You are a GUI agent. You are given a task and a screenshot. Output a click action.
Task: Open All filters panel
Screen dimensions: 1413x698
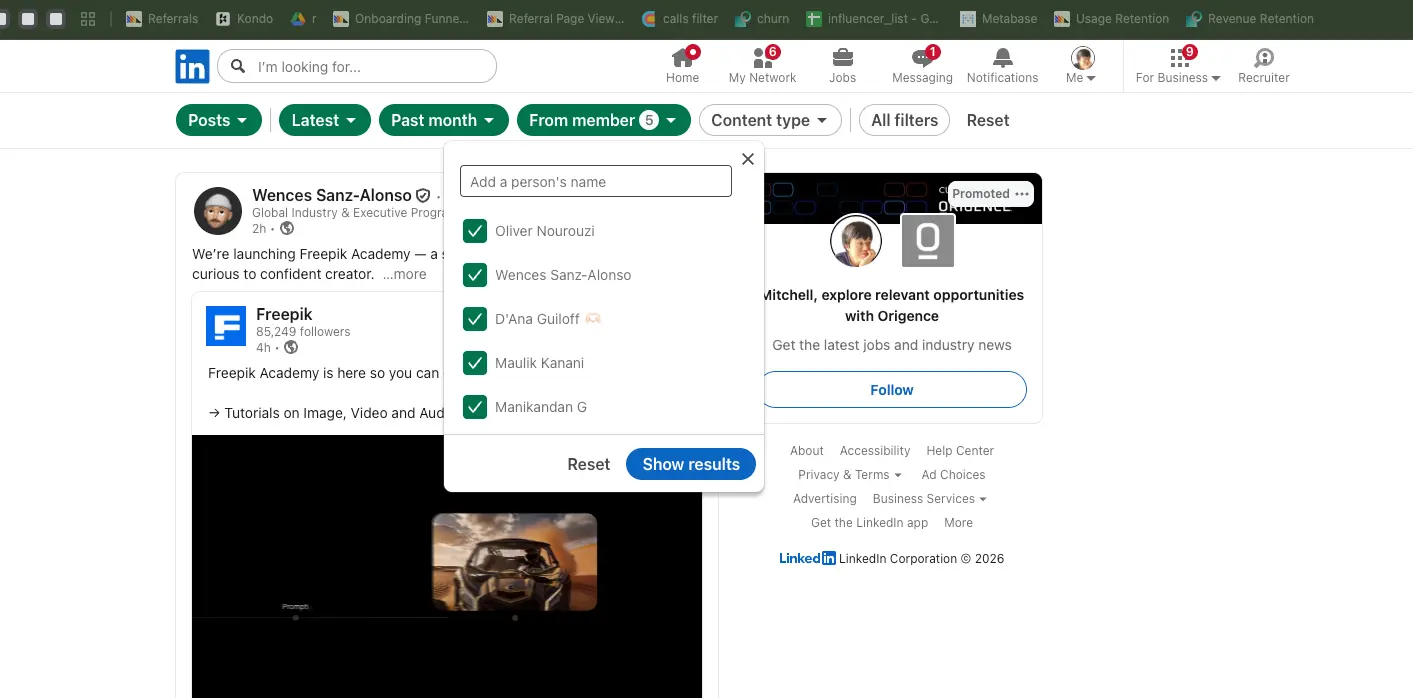(x=904, y=120)
